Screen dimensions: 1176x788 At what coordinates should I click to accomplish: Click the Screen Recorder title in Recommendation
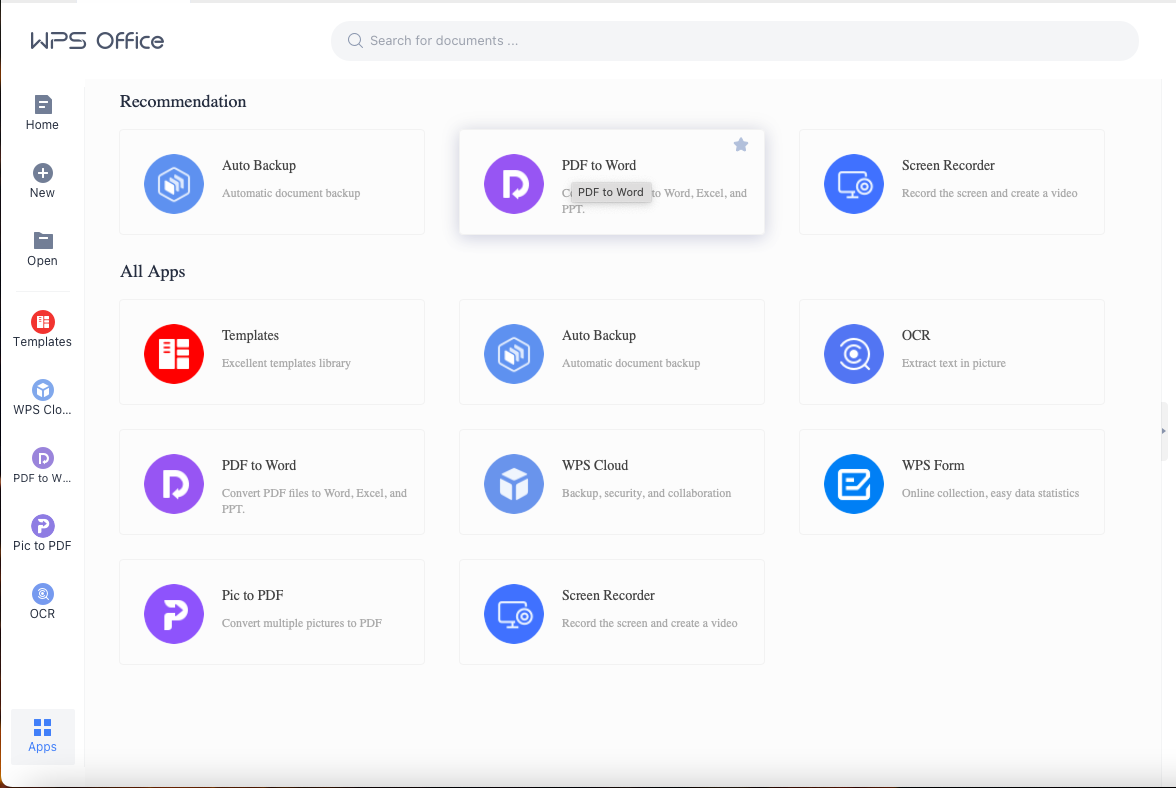point(948,166)
